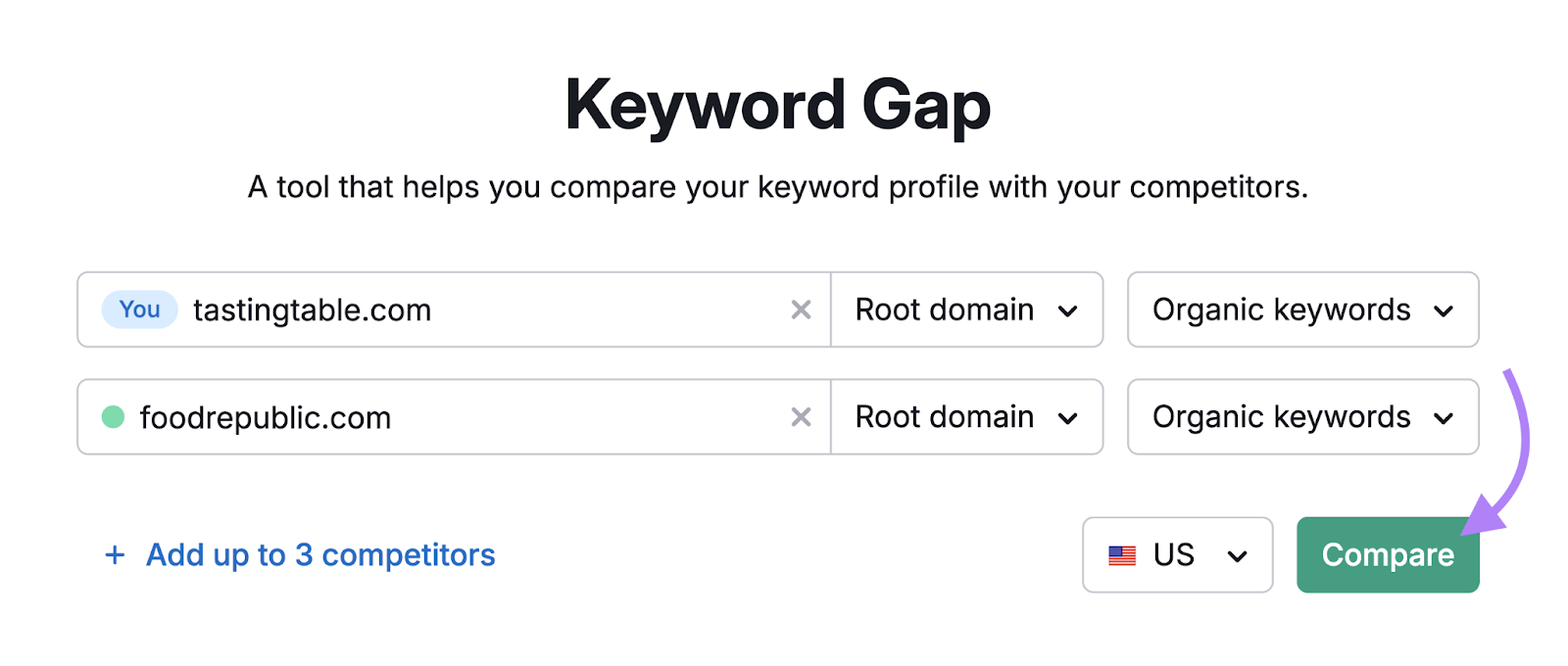The width and height of the screenshot is (1568, 666).
Task: Open the Organic keywords dropdown for foodrepublic.com
Action: coord(1301,417)
